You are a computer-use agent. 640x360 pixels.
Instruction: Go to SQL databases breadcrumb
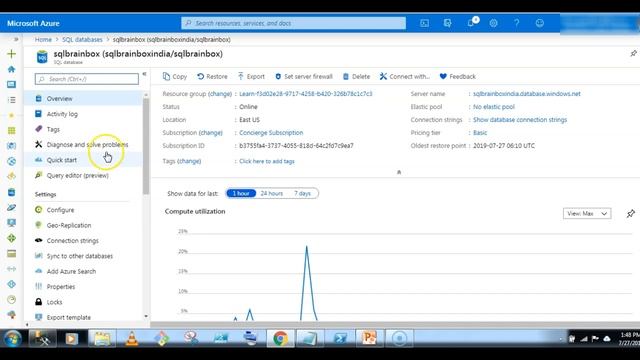coord(82,40)
